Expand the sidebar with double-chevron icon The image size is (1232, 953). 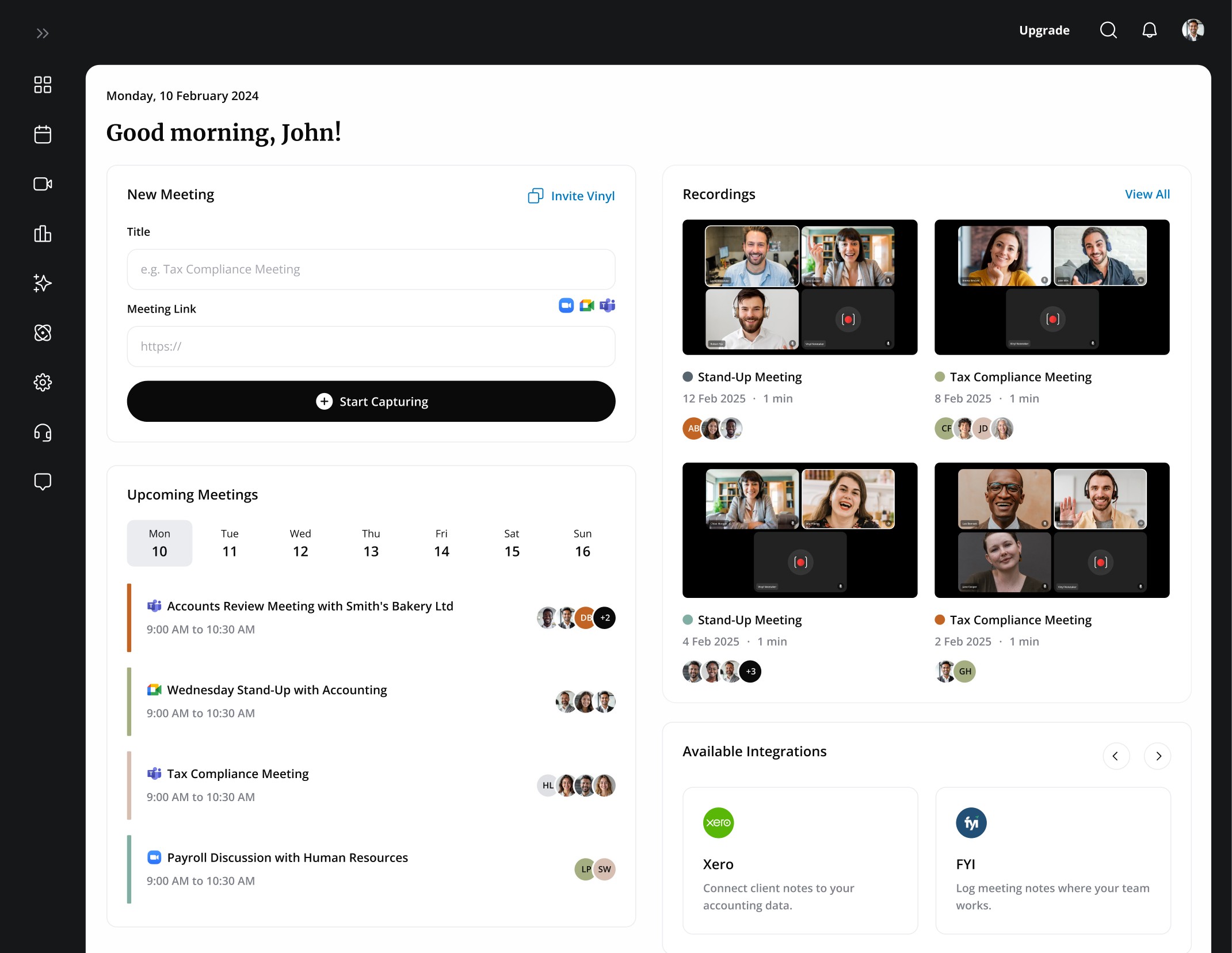point(43,33)
